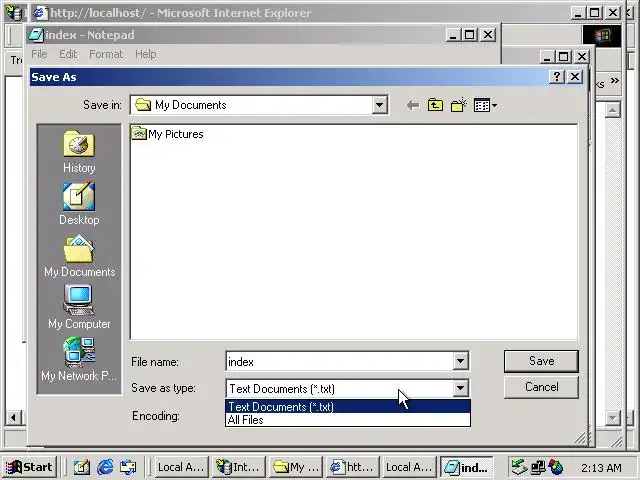Image resolution: width=640 pixels, height=480 pixels.
Task: Launch Internet Explorer from Quick Launch
Action: [x=105, y=467]
